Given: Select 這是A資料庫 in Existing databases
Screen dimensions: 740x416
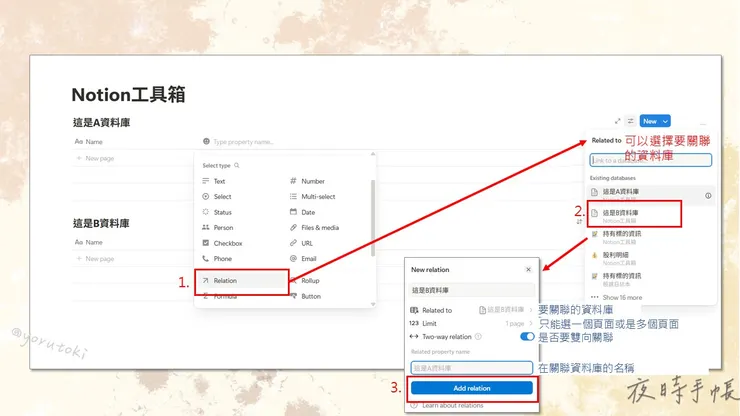Looking at the screenshot, I should click(651, 195).
